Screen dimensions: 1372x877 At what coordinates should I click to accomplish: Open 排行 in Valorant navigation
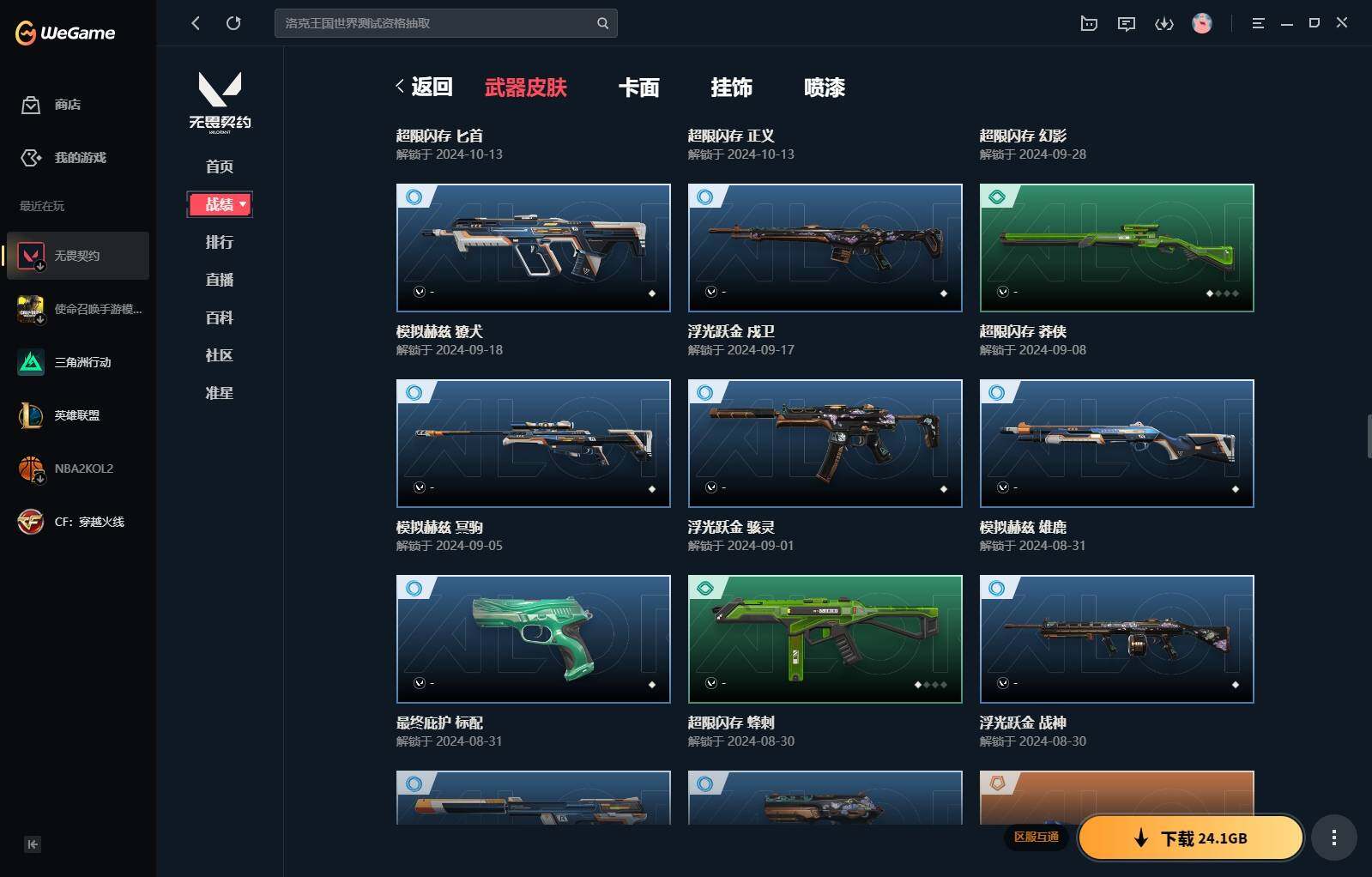(x=220, y=242)
